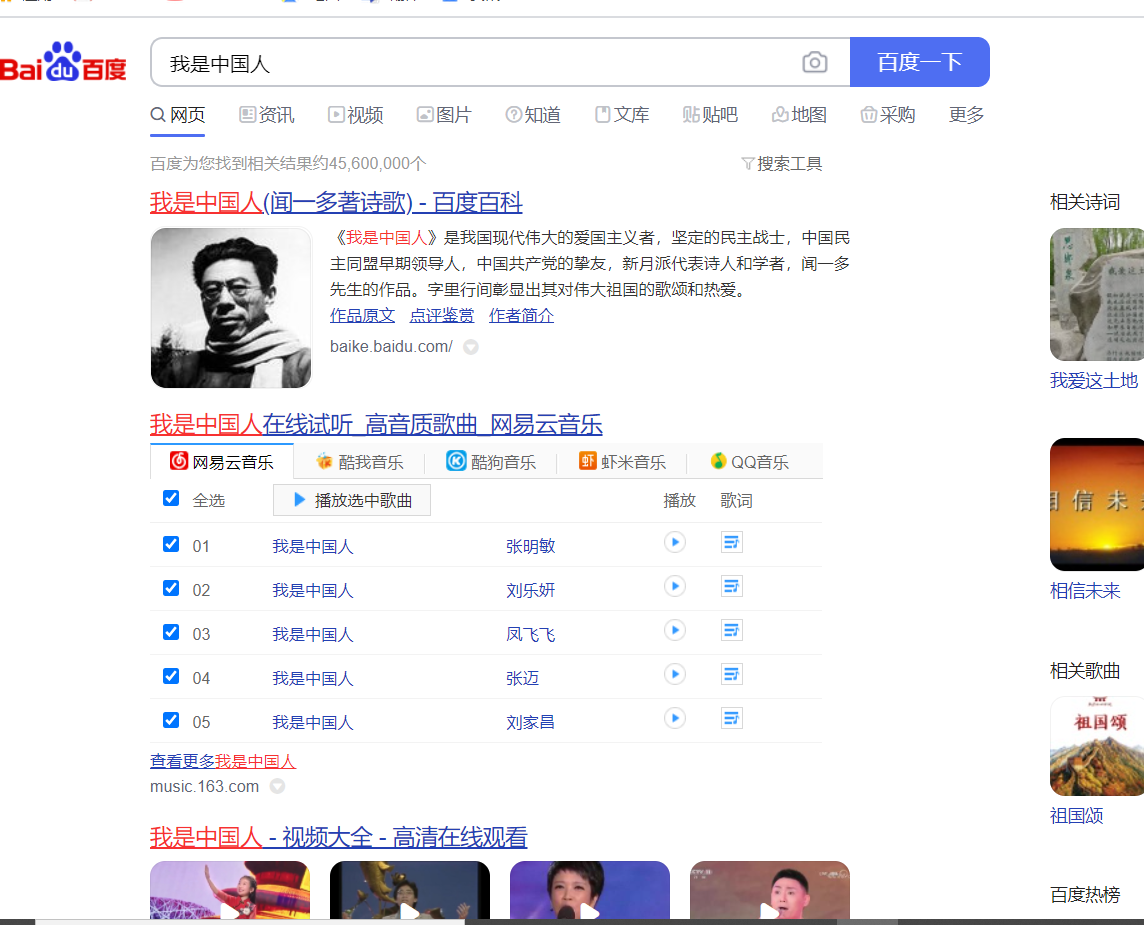Uncheck song 02 checkbox
Image resolution: width=1144 pixels, height=925 pixels.
coord(171,588)
